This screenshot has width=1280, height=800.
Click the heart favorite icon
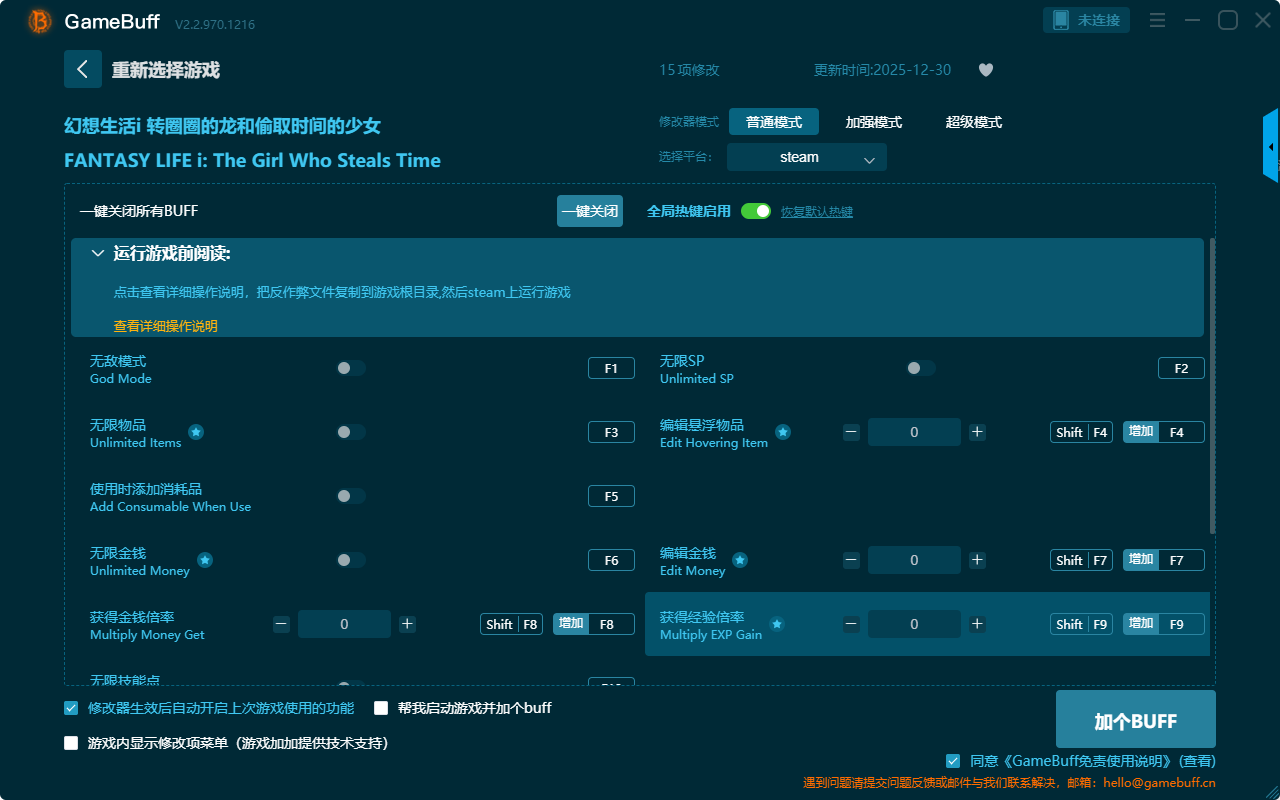pyautogui.click(x=985, y=70)
